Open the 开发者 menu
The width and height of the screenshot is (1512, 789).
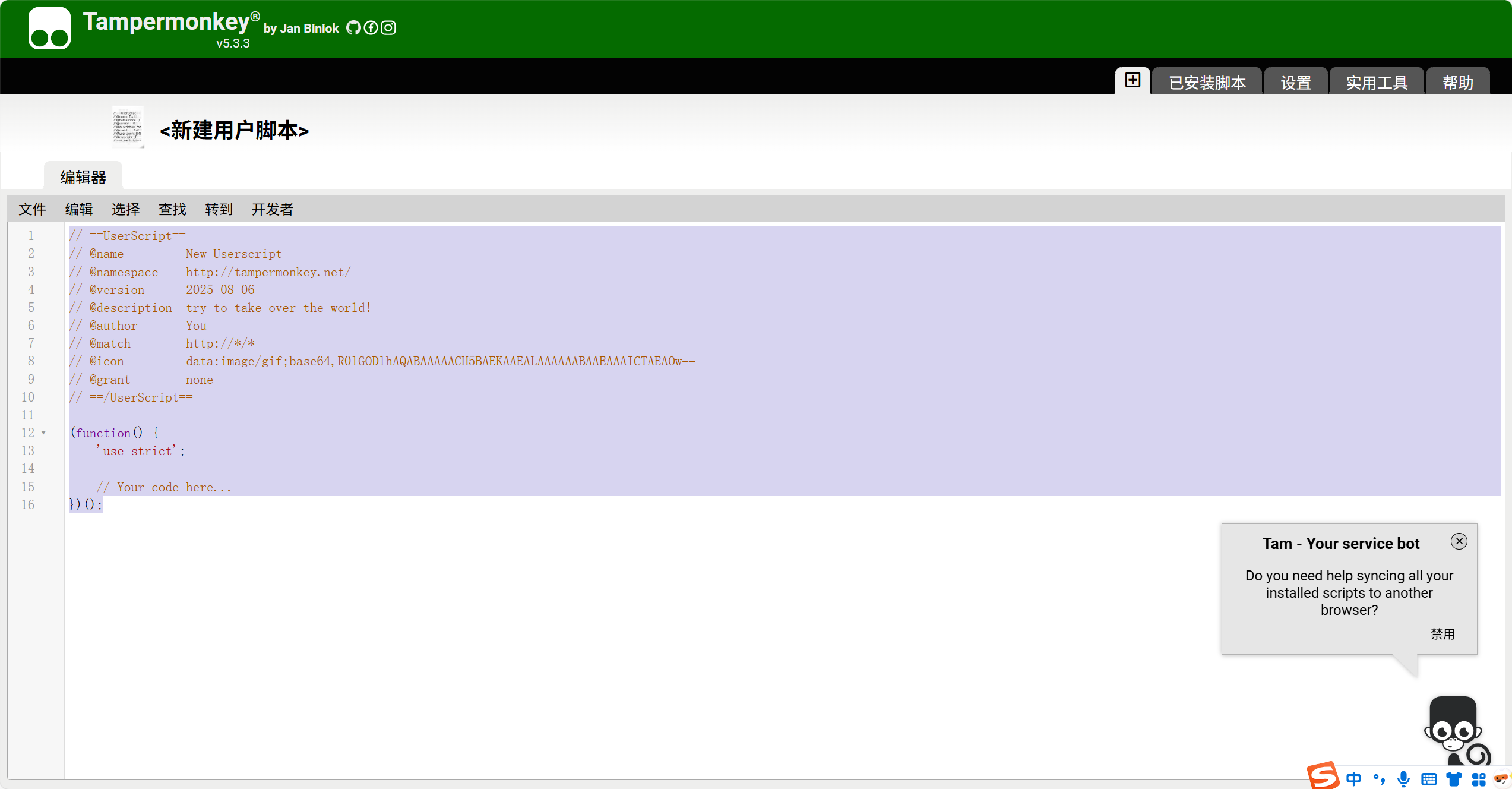[272, 209]
